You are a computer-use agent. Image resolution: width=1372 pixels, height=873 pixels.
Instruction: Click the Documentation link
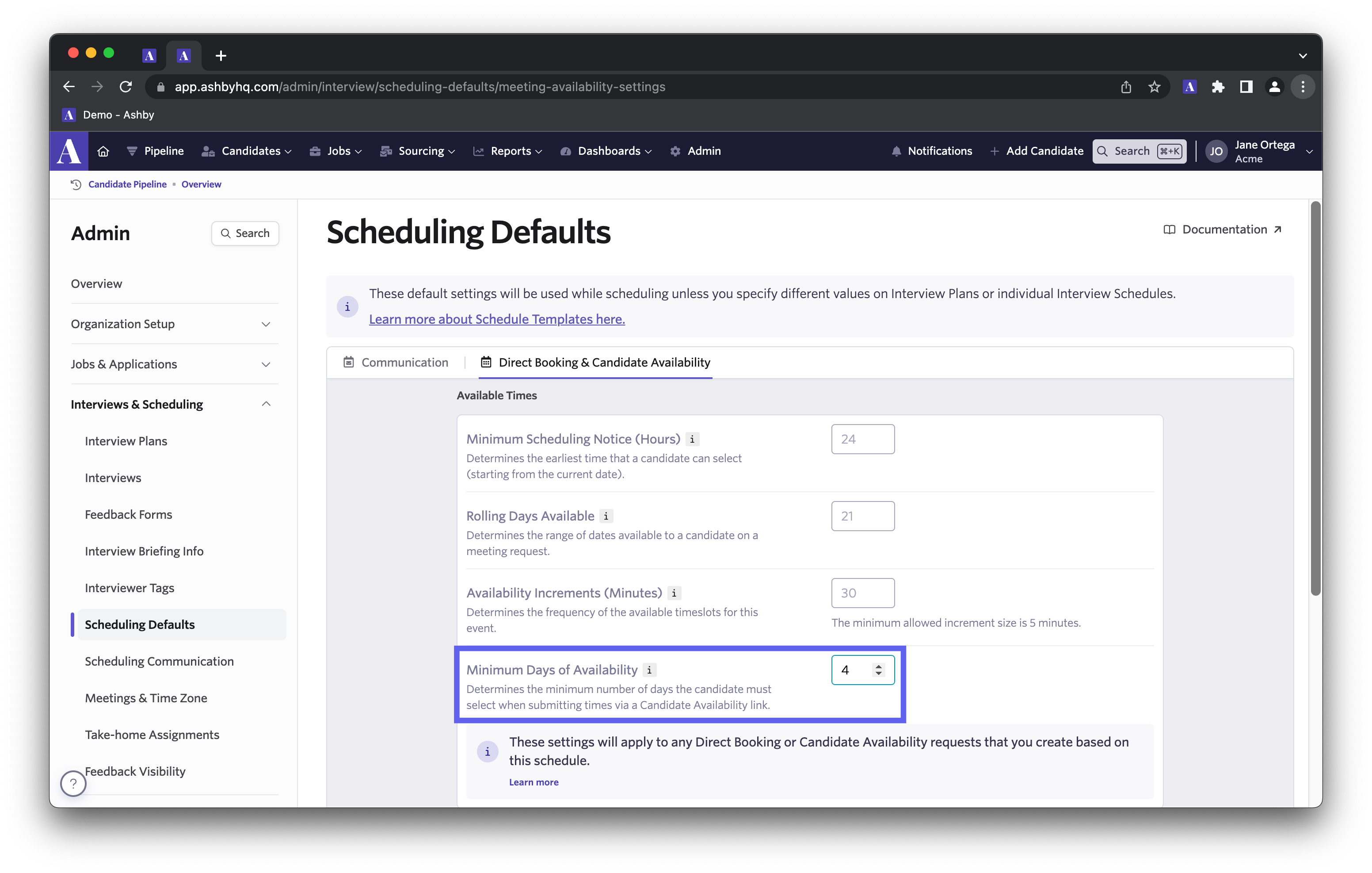[x=1223, y=229]
